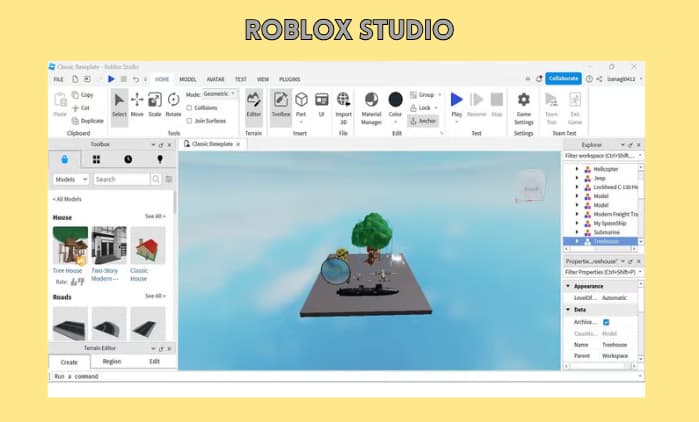699x422 pixels.
Task: Click Duplicate in Clipboard group
Action: (88, 121)
